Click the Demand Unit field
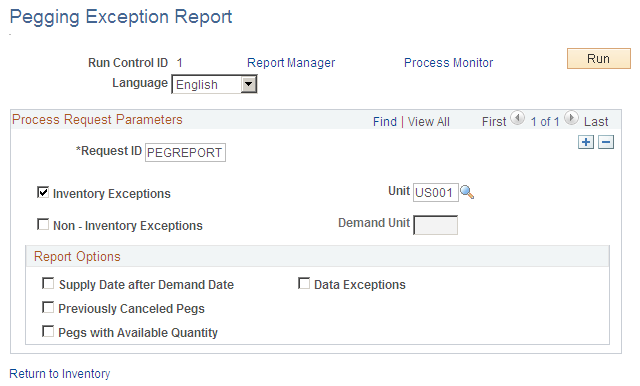Image resolution: width=640 pixels, height=386 pixels. [x=436, y=225]
